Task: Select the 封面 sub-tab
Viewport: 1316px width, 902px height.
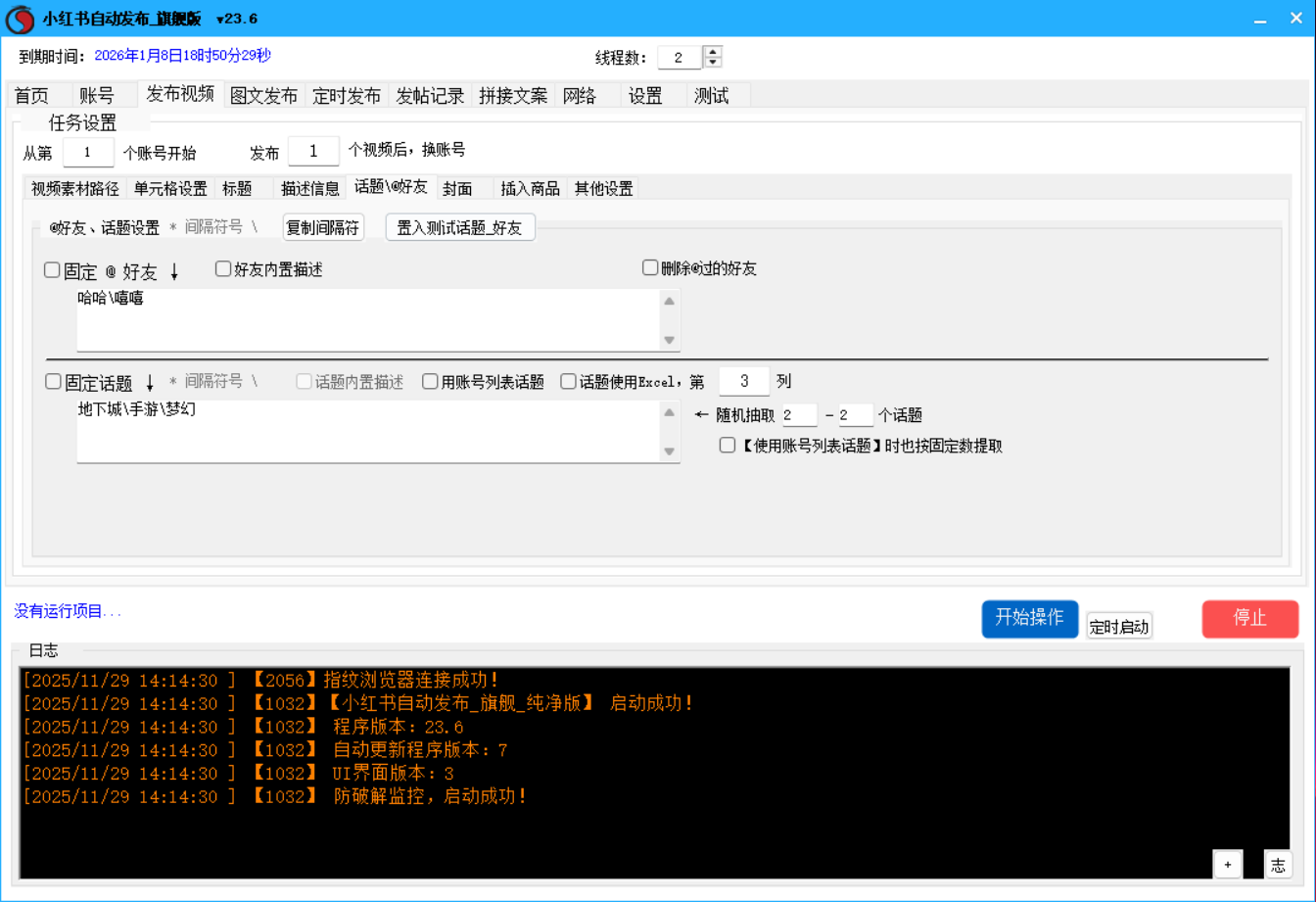Action: (457, 188)
